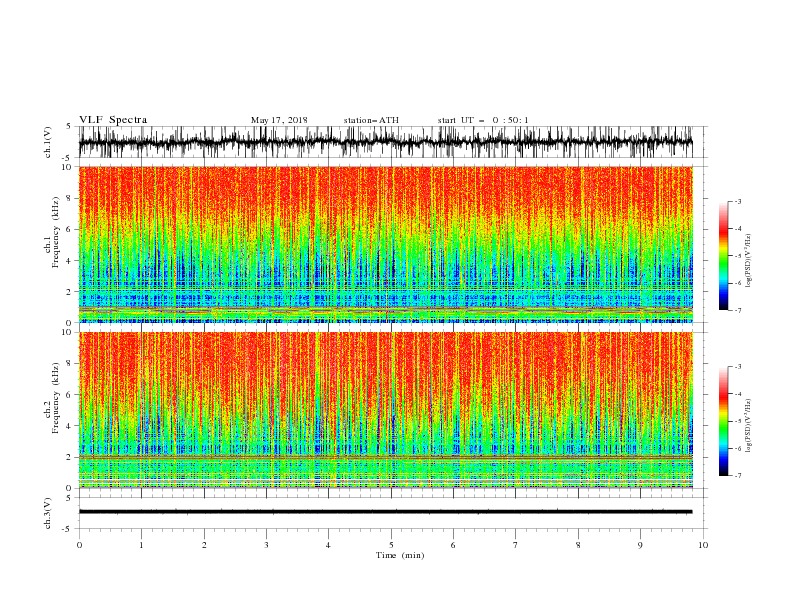This screenshot has height=612, width=792.
Task: Click the ch.1(V) waveform axis label
Action: click(48, 142)
